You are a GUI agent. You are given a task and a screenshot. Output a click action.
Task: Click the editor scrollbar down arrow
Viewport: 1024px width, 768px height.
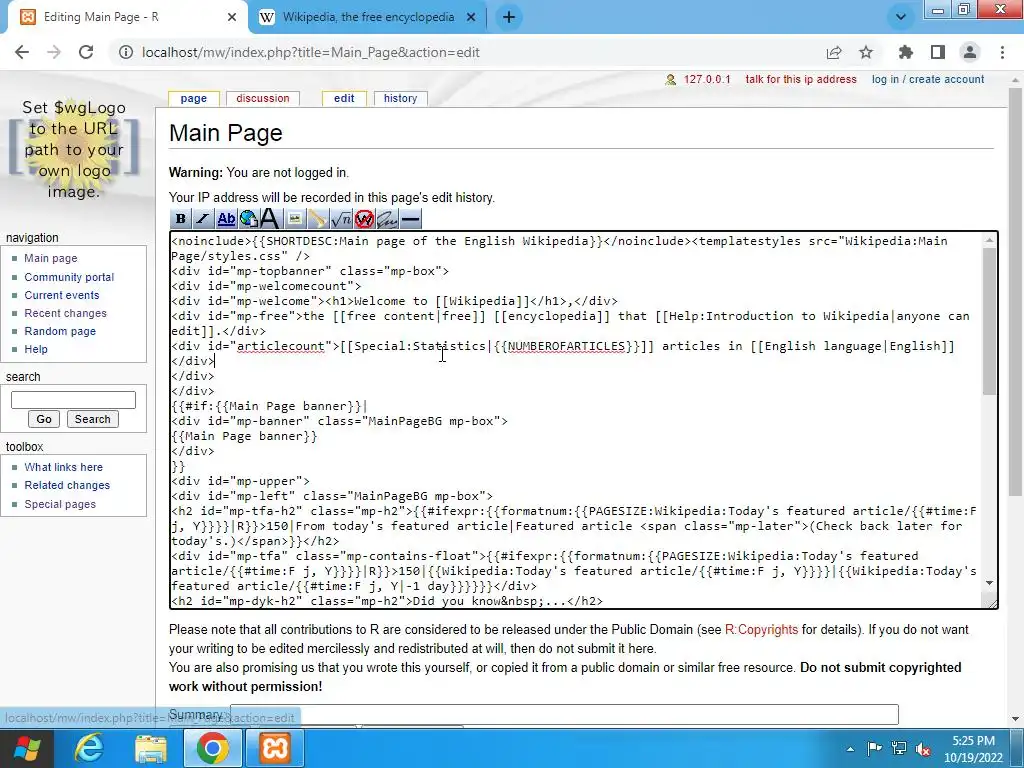point(989,583)
